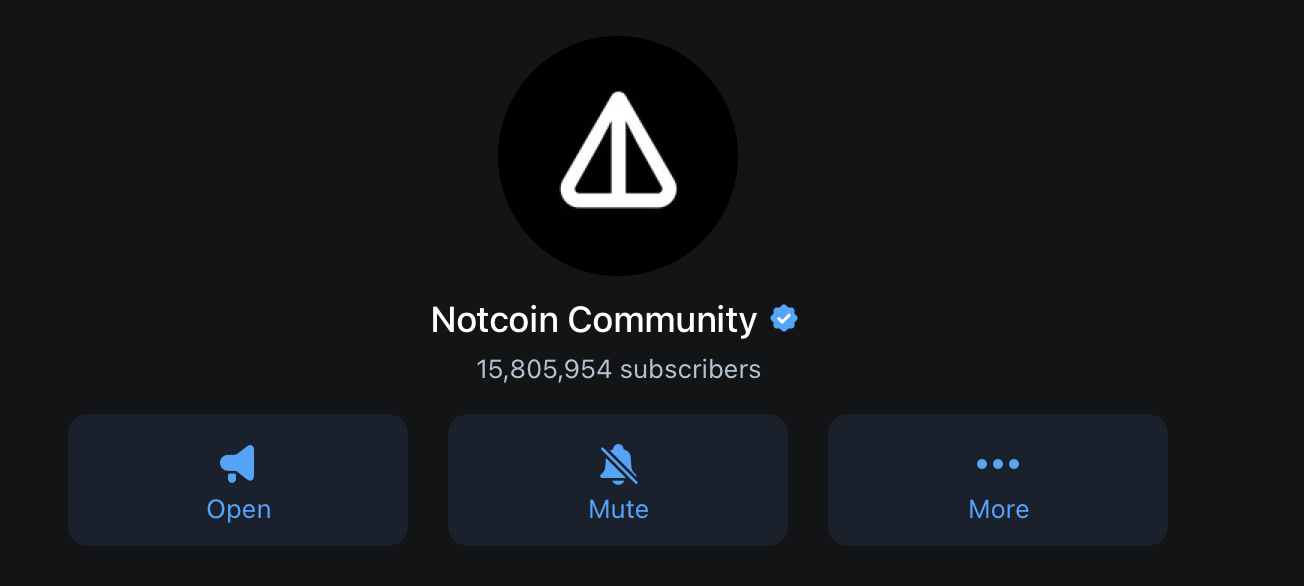Click the 15,805,954 subscribers count
The image size is (1304, 586).
tap(618, 369)
